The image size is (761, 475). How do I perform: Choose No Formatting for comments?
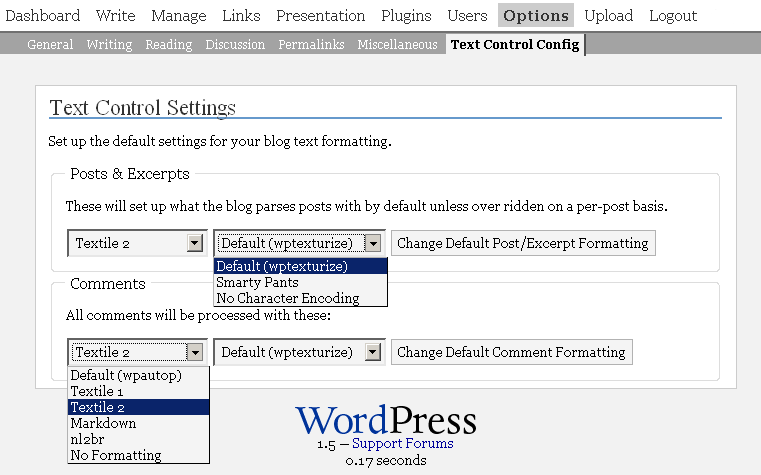click(x=115, y=455)
